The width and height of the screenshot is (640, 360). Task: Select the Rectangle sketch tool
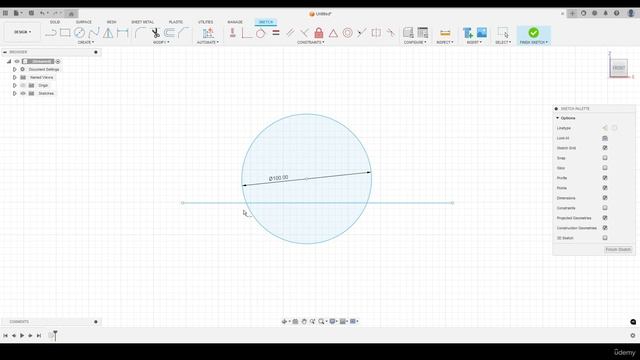click(65, 33)
